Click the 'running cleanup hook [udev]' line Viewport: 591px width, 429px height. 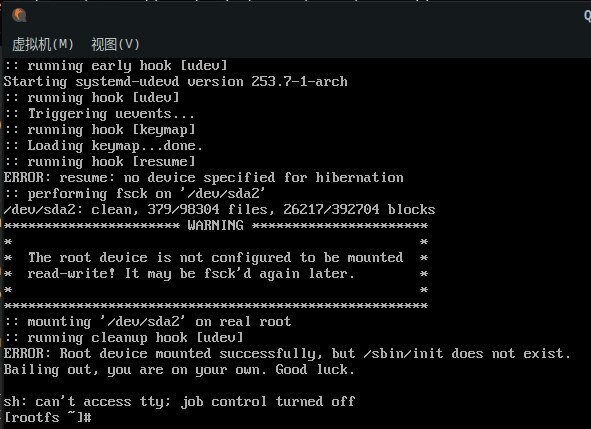124,337
